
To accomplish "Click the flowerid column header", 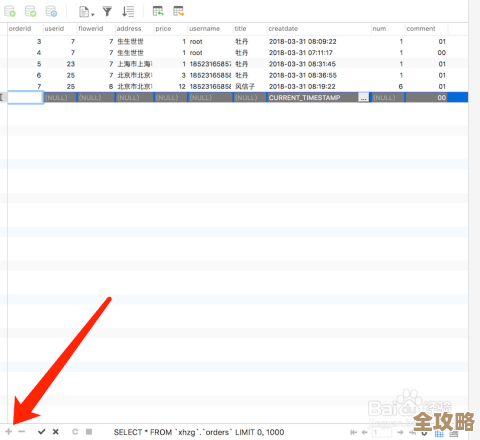I will coord(91,29).
